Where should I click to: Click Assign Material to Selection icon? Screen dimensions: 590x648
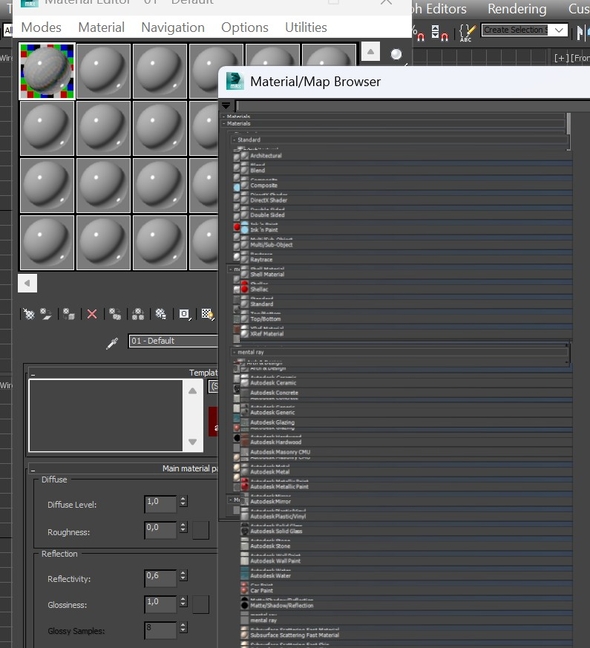coord(69,314)
